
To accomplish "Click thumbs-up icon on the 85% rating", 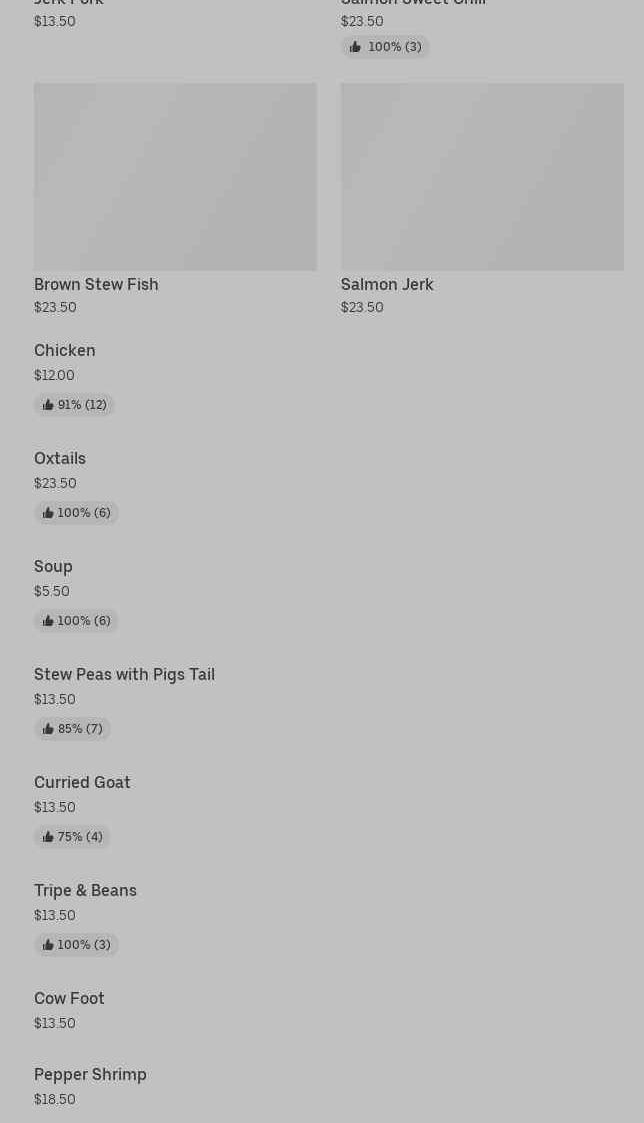I will point(48,729).
